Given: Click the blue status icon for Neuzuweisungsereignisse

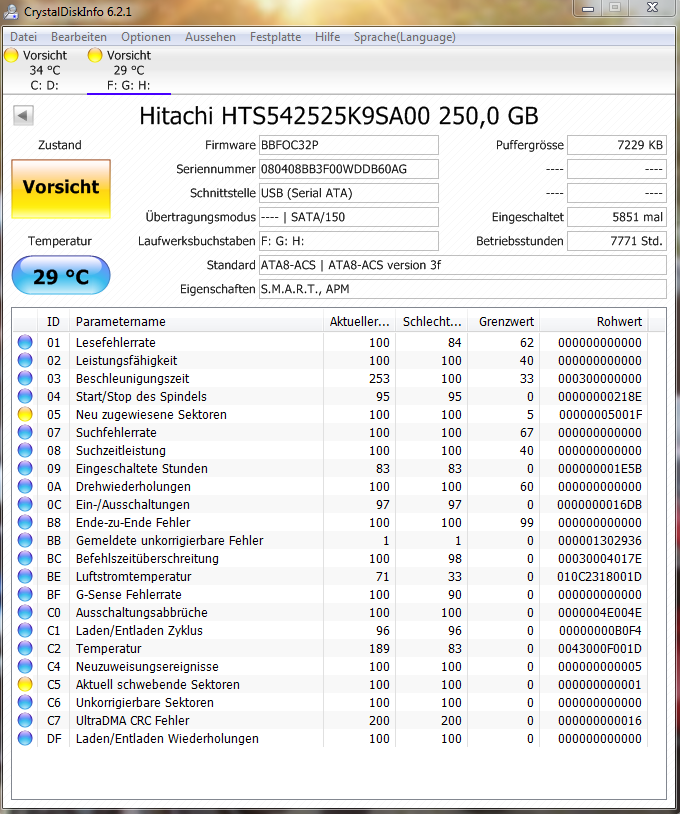Looking at the screenshot, I should [x=25, y=666].
